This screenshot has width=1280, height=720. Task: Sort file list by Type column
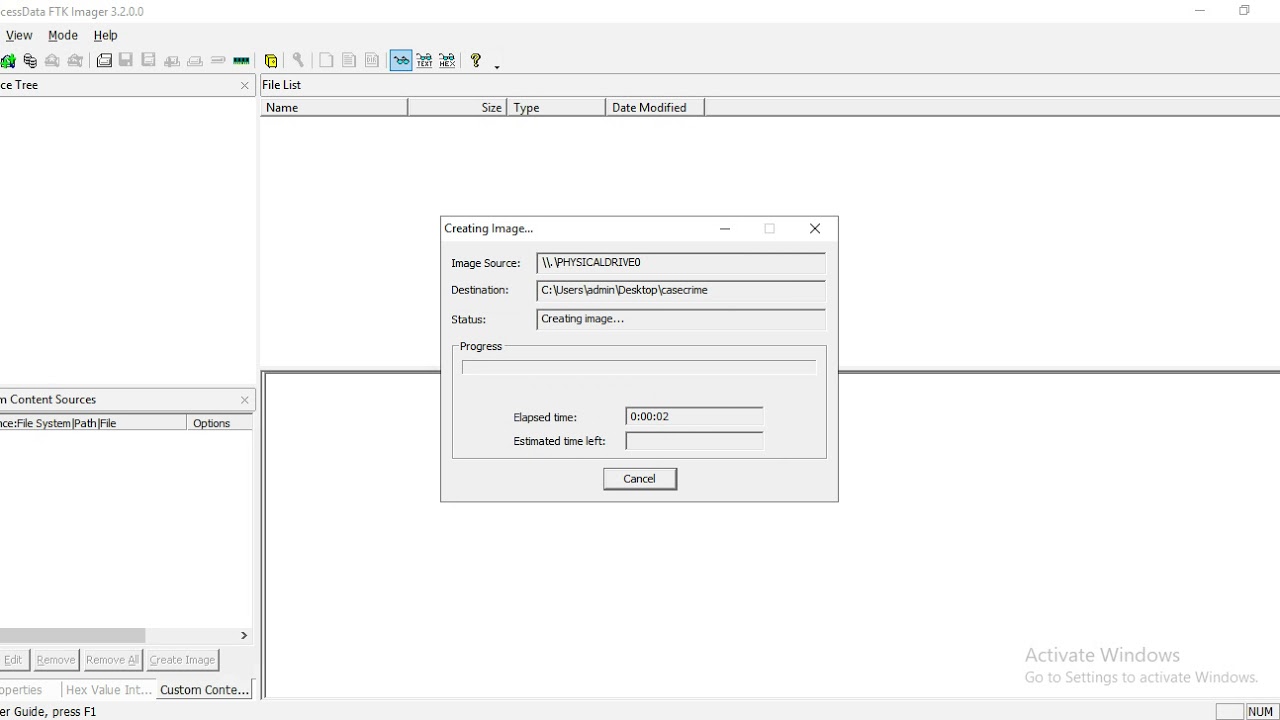[x=557, y=107]
